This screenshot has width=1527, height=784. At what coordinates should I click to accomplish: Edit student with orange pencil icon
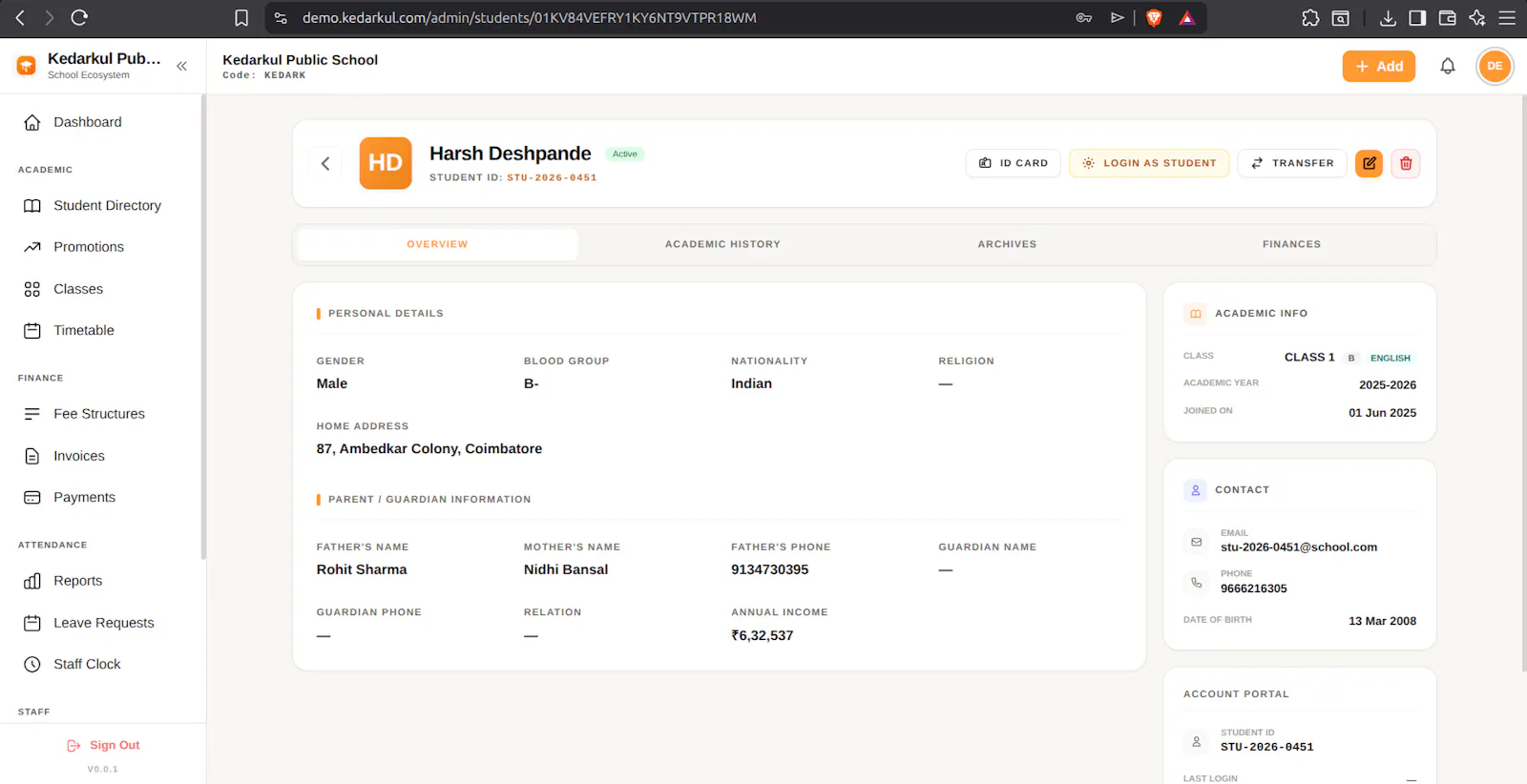[1369, 163]
